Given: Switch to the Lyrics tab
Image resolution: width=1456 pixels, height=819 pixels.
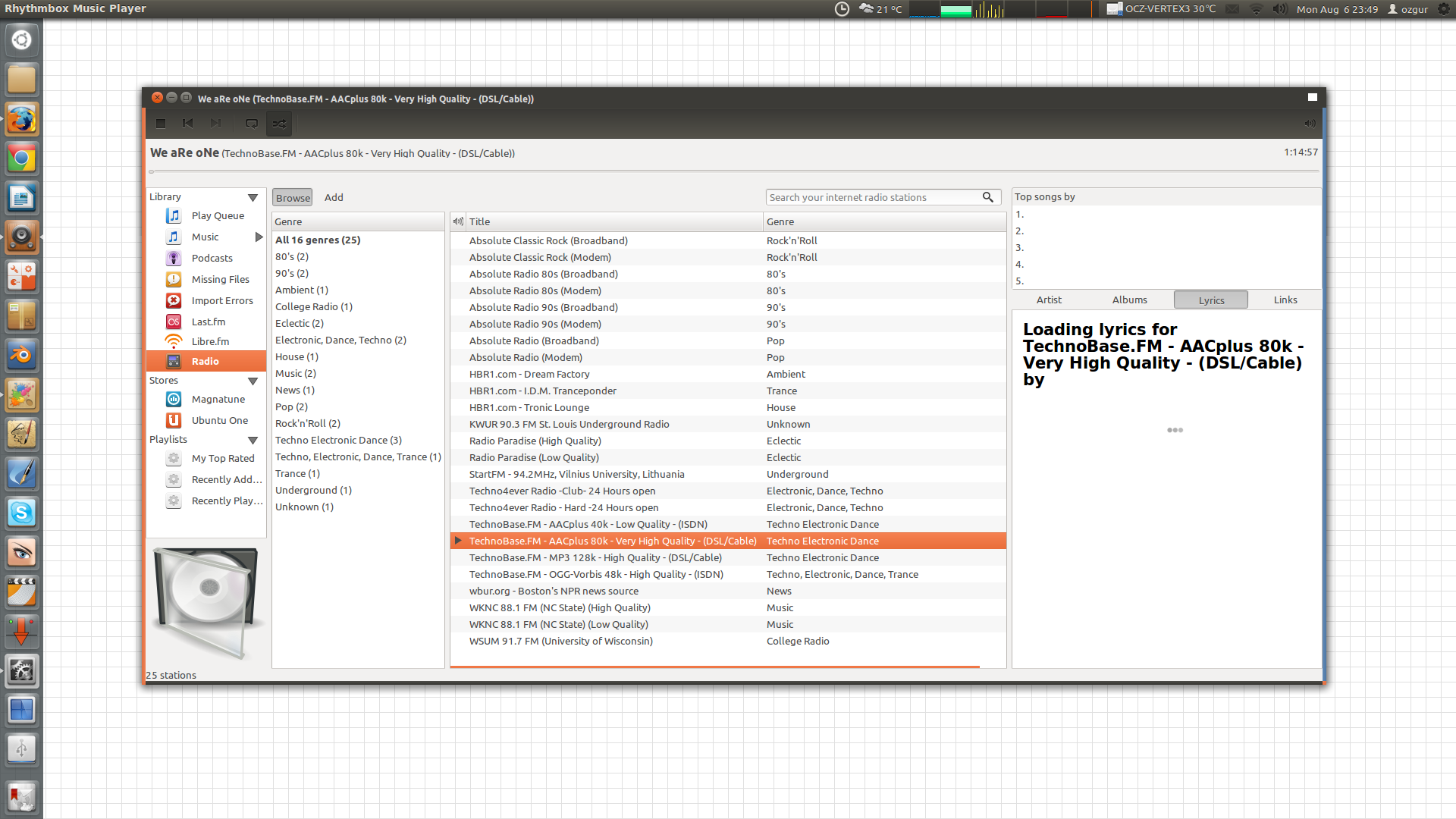Looking at the screenshot, I should 1211,300.
